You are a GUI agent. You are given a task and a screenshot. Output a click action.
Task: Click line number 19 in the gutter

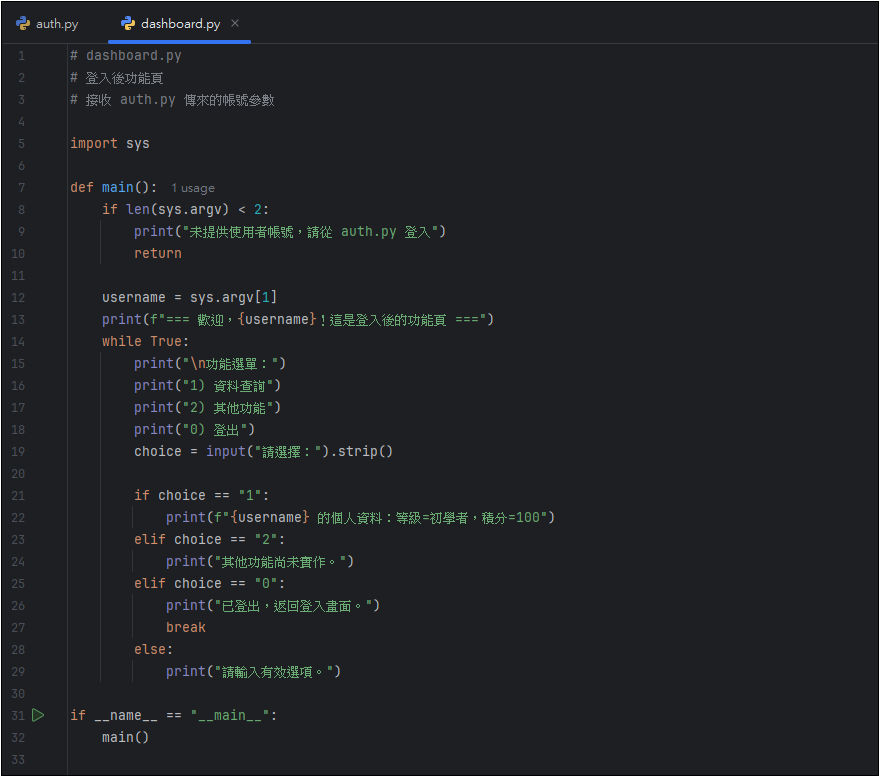pos(19,451)
